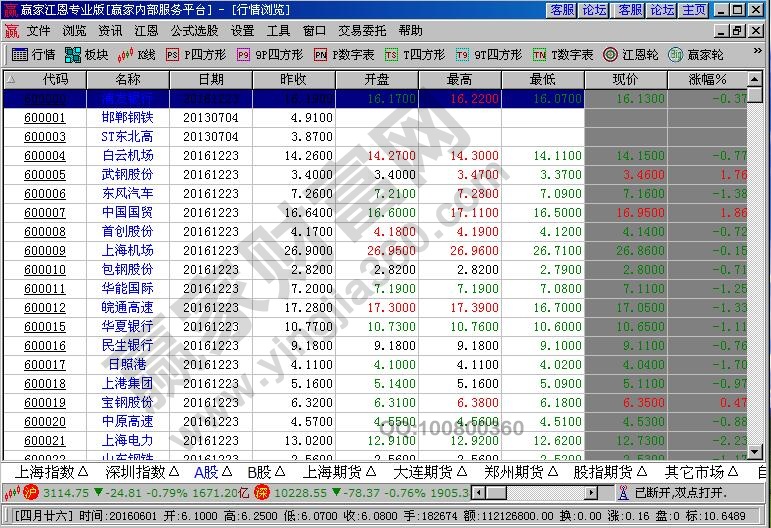Screen dimensions: 771x528
Task: Open the 交易委托 menu
Action: [364, 31]
